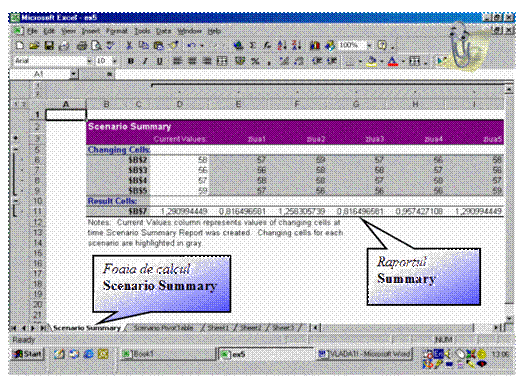Open the Zoom percentage dropdown

pyautogui.click(x=369, y=46)
